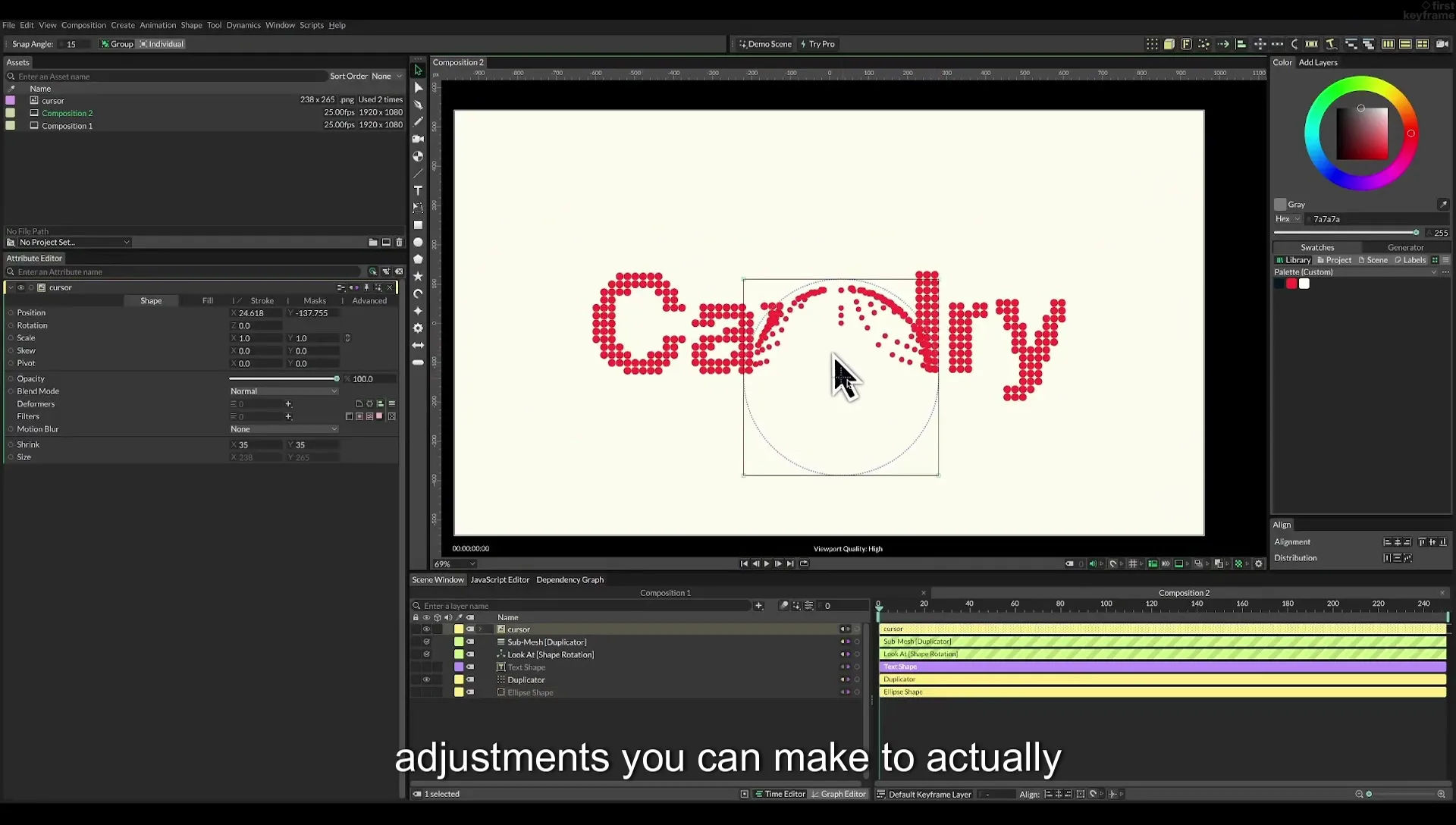Click the play button in viewport controls

(x=767, y=564)
